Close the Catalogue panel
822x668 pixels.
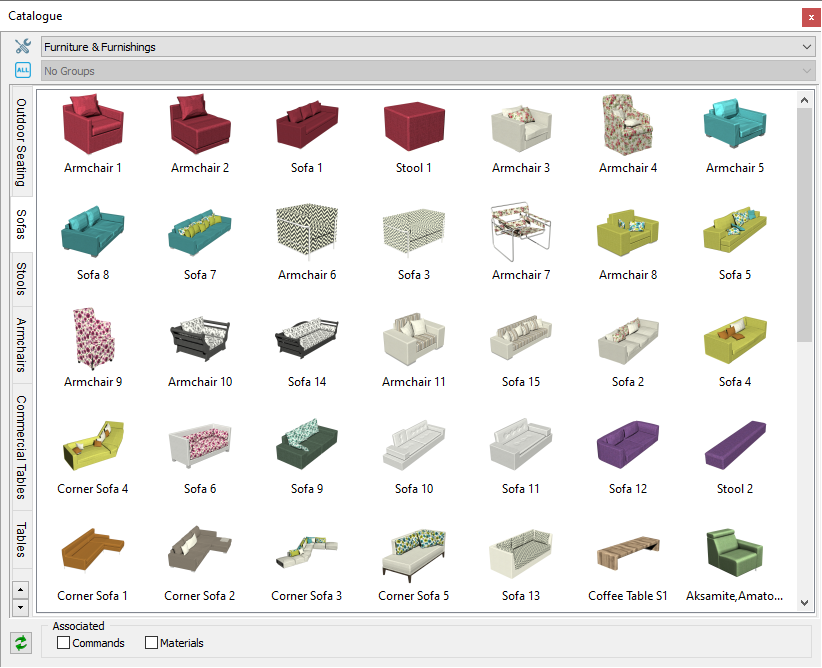pyautogui.click(x=811, y=17)
